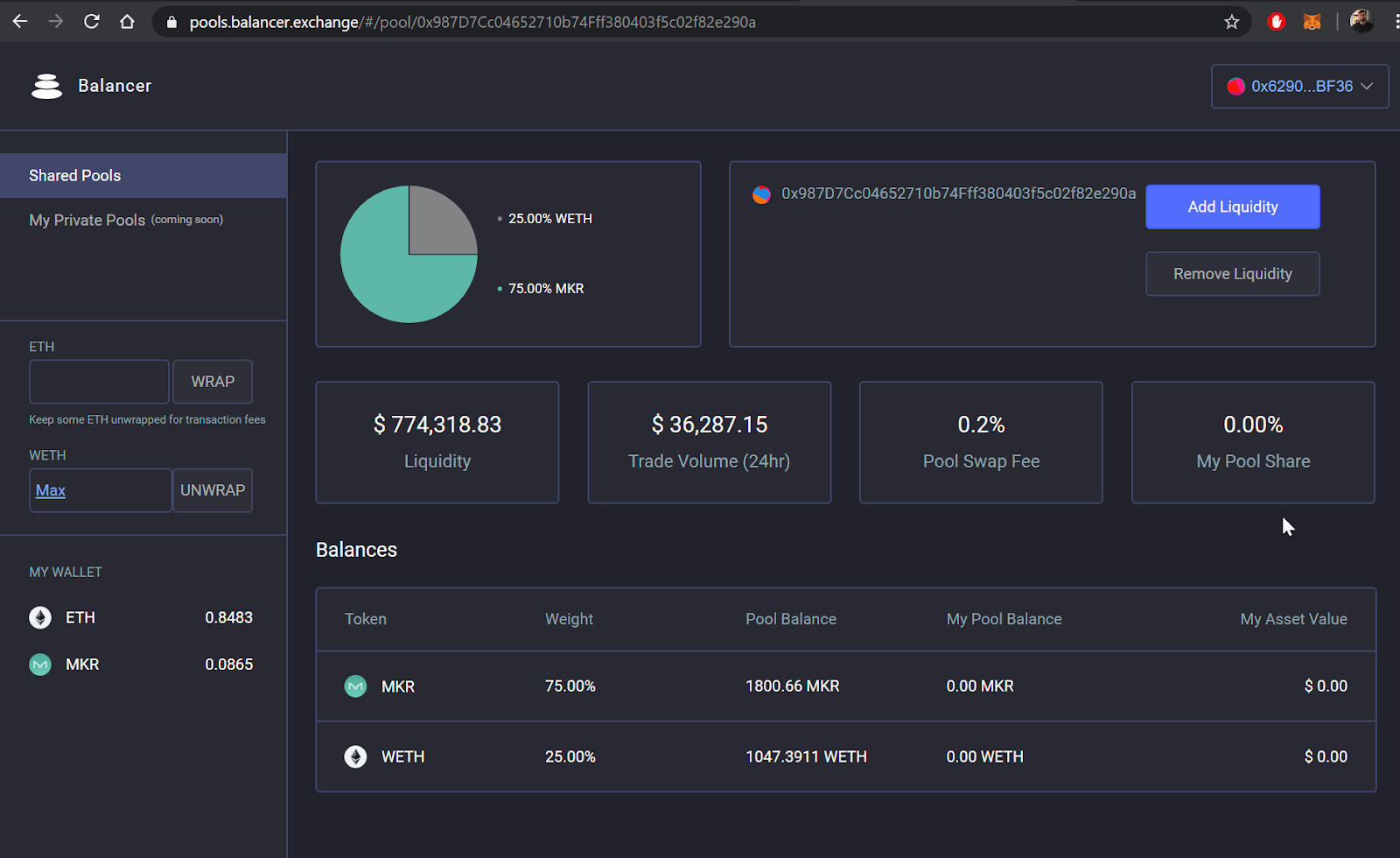This screenshot has height=858, width=1400.
Task: Click the red ad blocker extension icon
Action: coord(1276,22)
